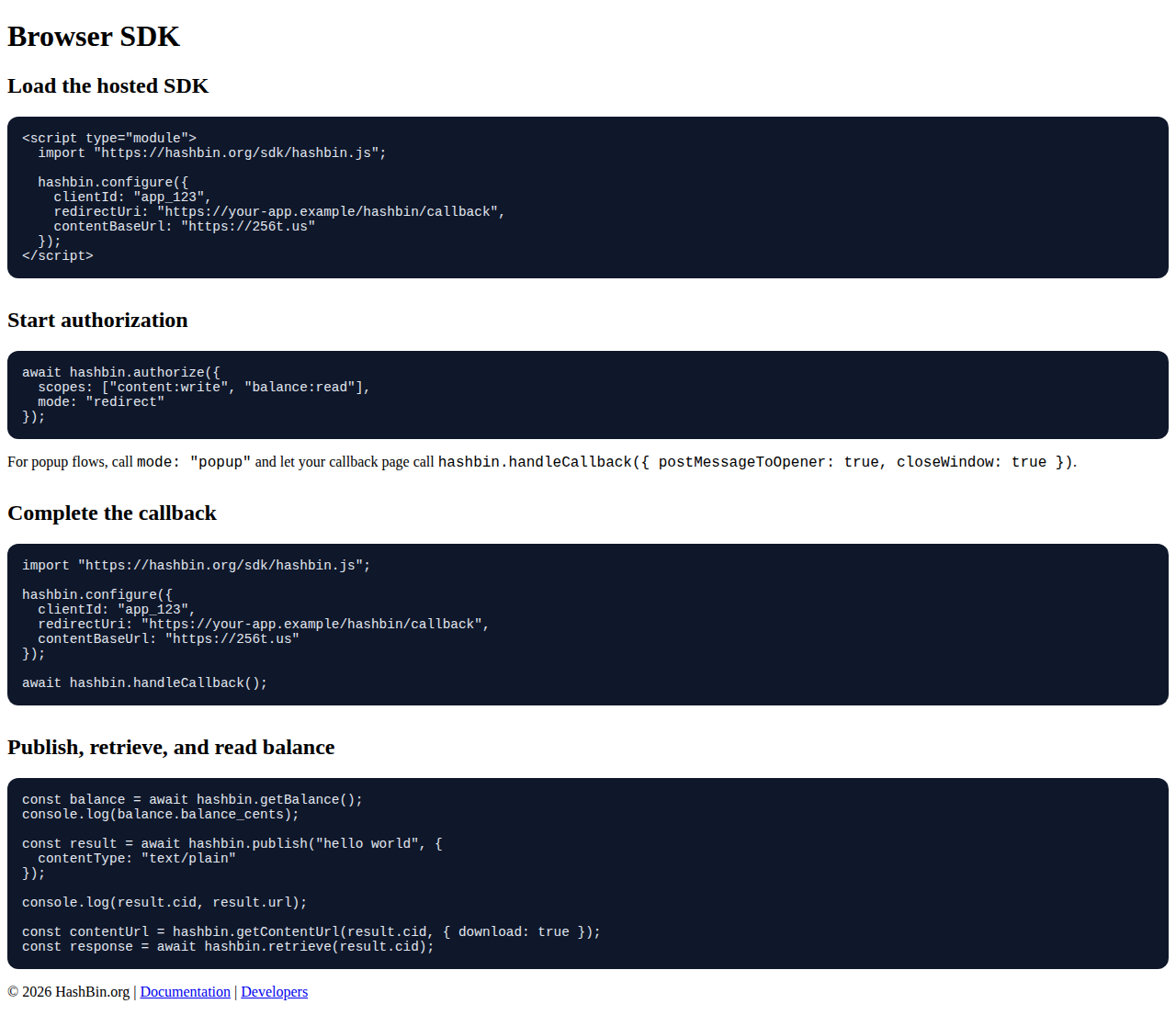Click the hashbin.publish("hello world") line
1176x1015 pixels.
pos(232,844)
